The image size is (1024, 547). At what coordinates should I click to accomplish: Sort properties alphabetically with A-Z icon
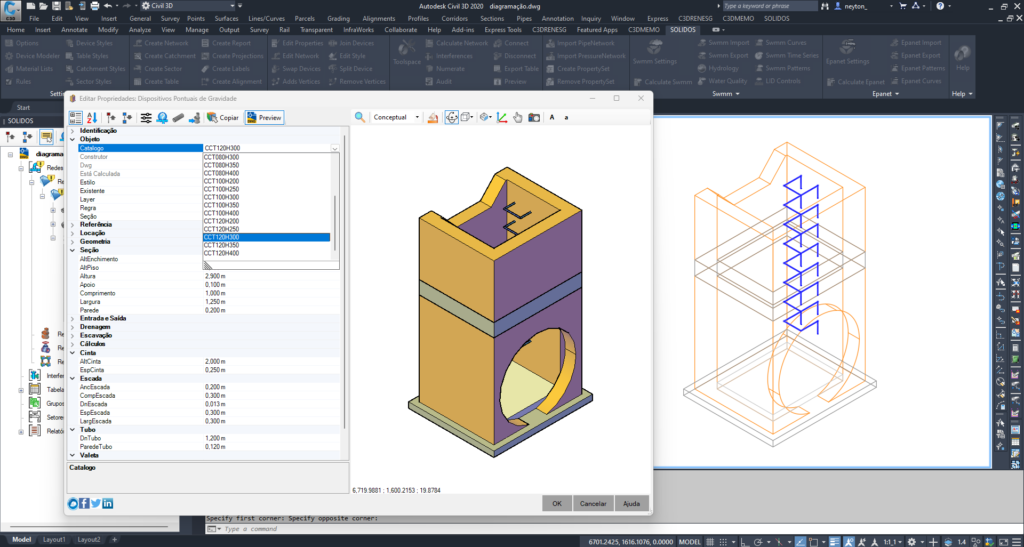point(92,117)
